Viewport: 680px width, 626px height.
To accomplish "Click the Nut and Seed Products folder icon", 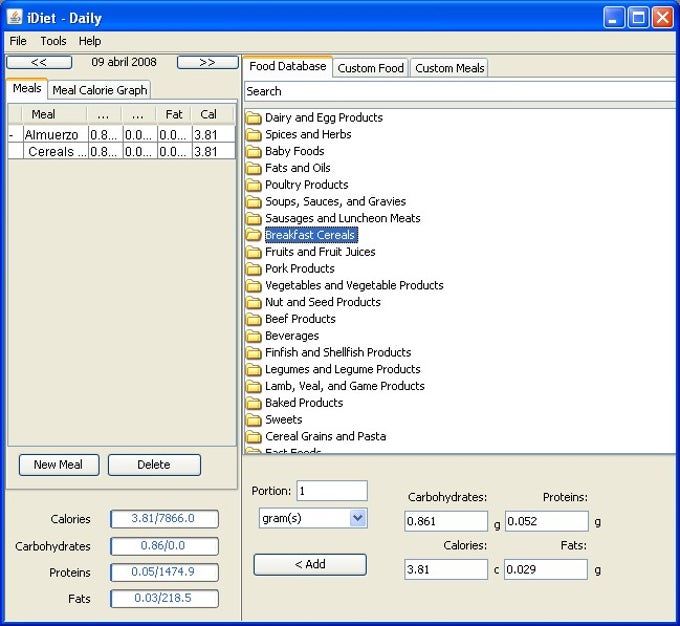I will 254,302.
